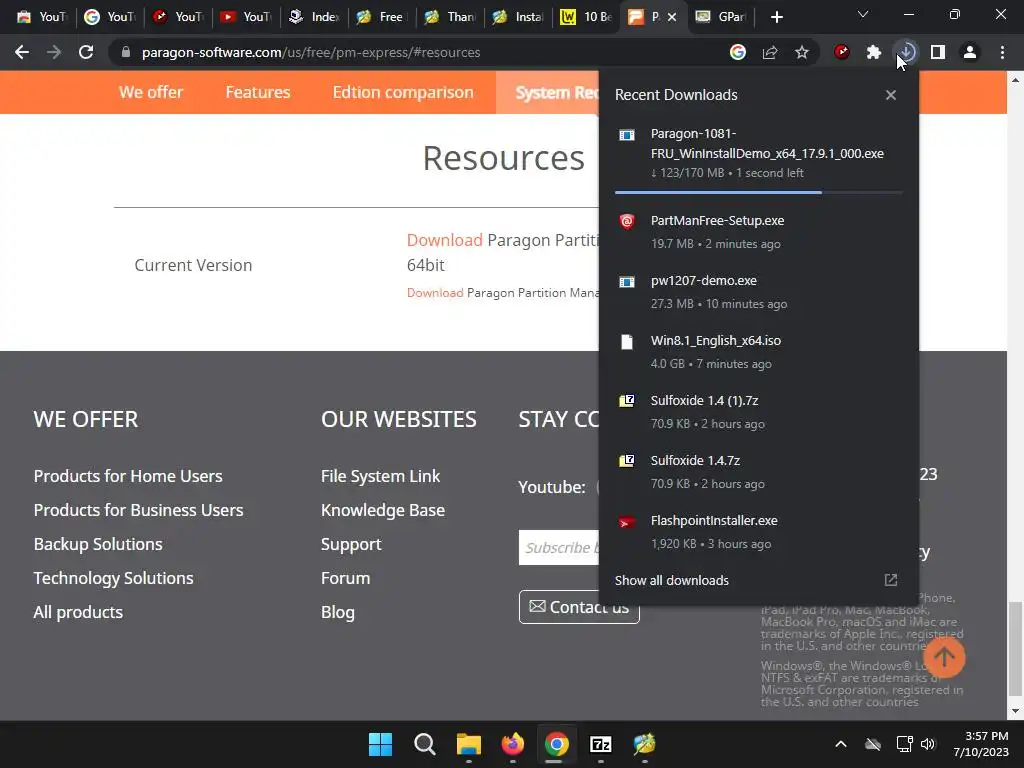This screenshot has width=1024, height=768.
Task: Open Products for Home Users link
Action: [128, 476]
